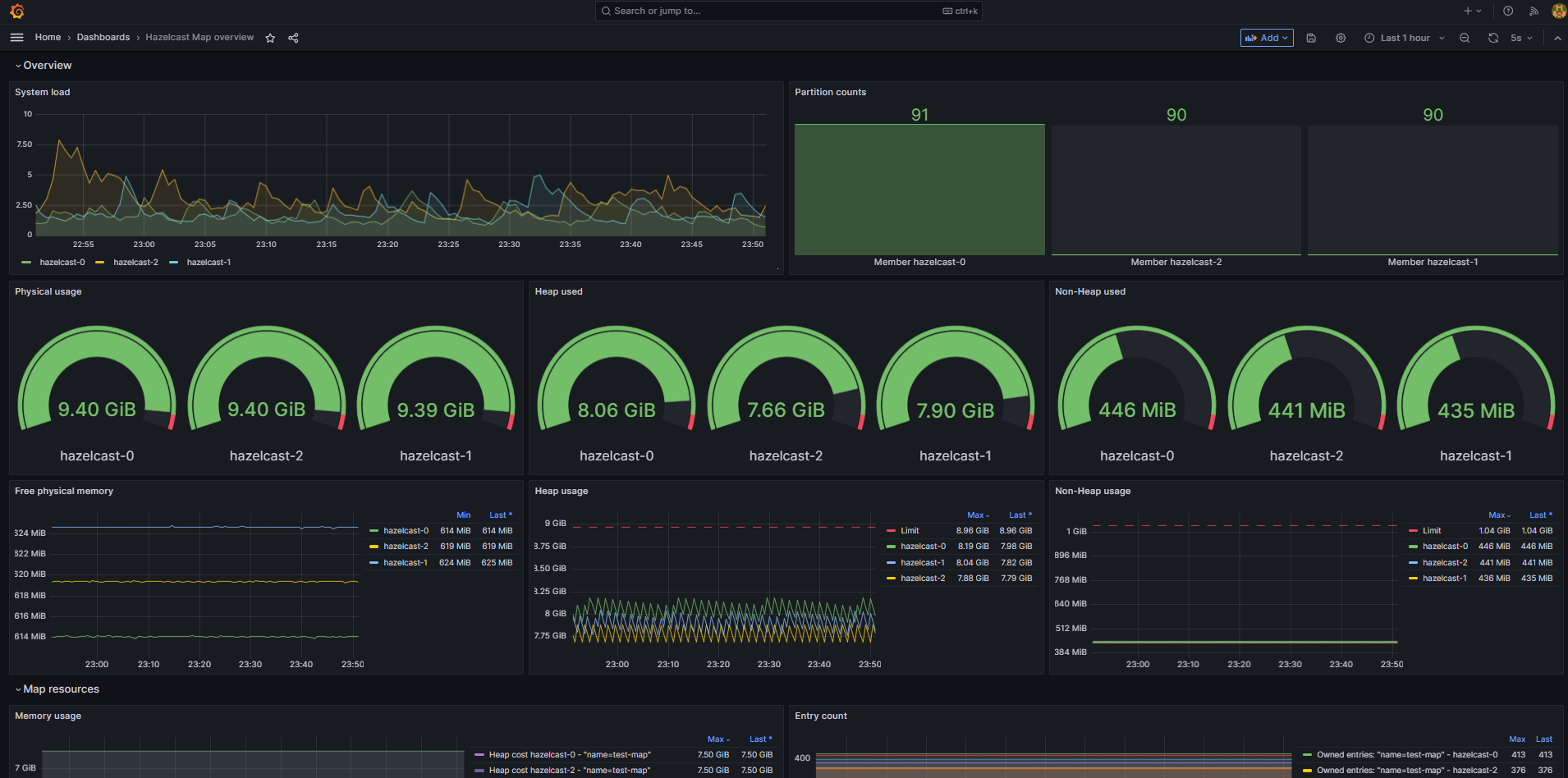Image resolution: width=1568 pixels, height=778 pixels.
Task: Toggle Limit series in Heap usage legend
Action: (910, 531)
